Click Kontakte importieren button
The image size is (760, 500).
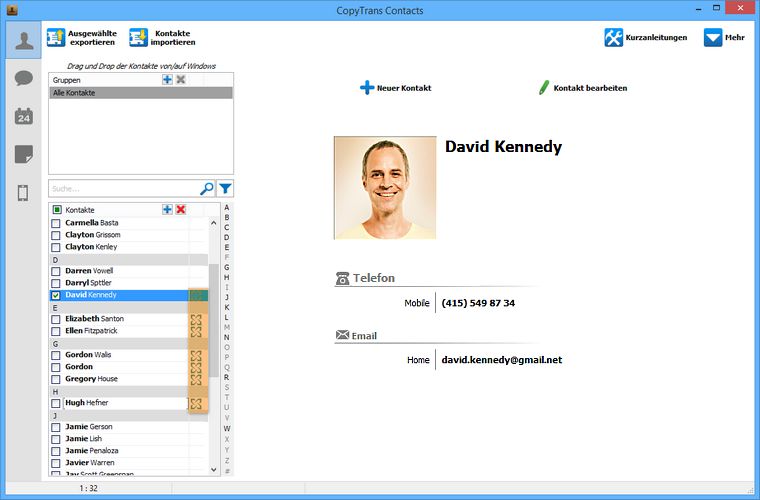click(162, 38)
